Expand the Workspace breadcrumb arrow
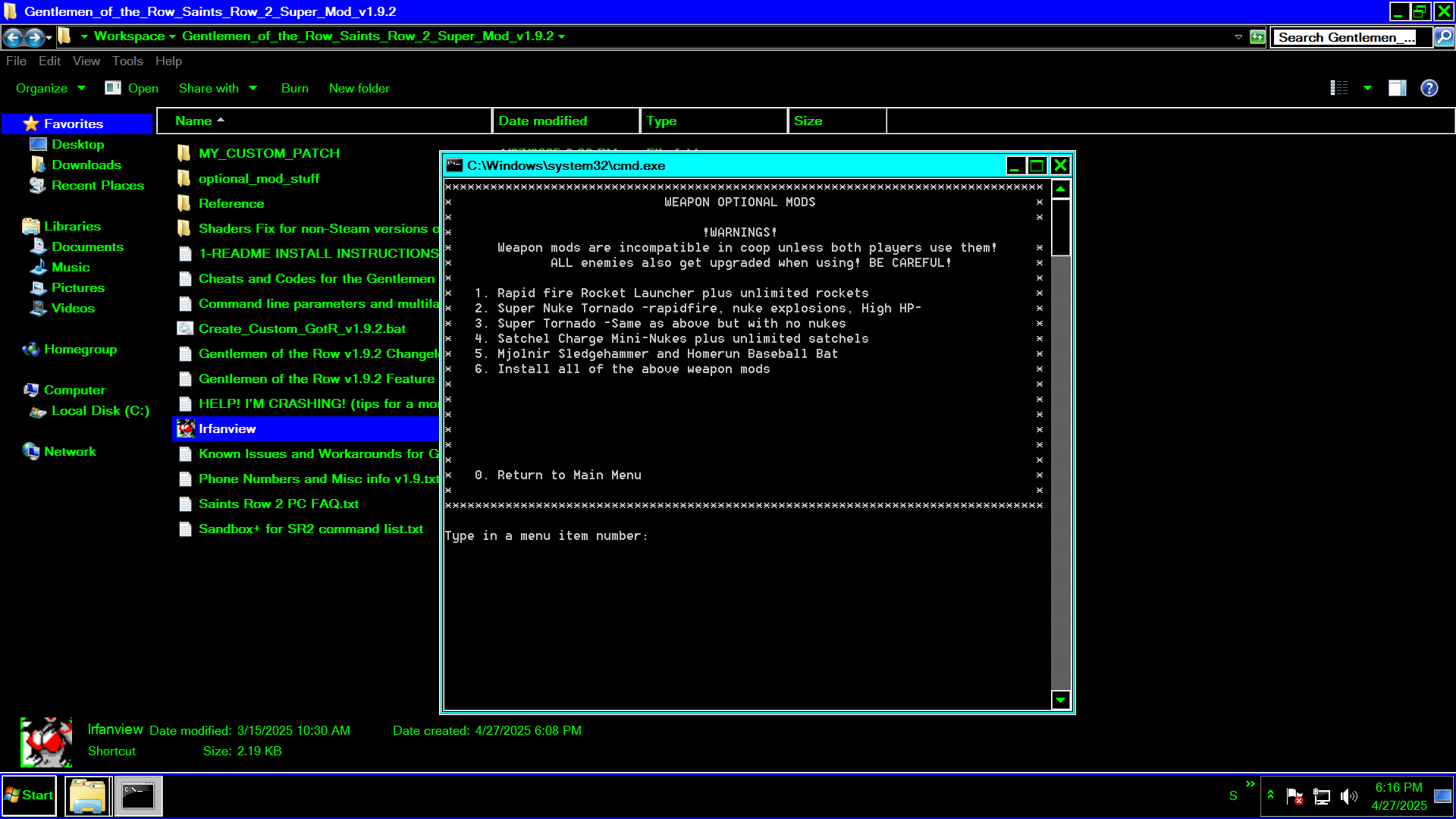This screenshot has height=819, width=1456. click(x=173, y=36)
